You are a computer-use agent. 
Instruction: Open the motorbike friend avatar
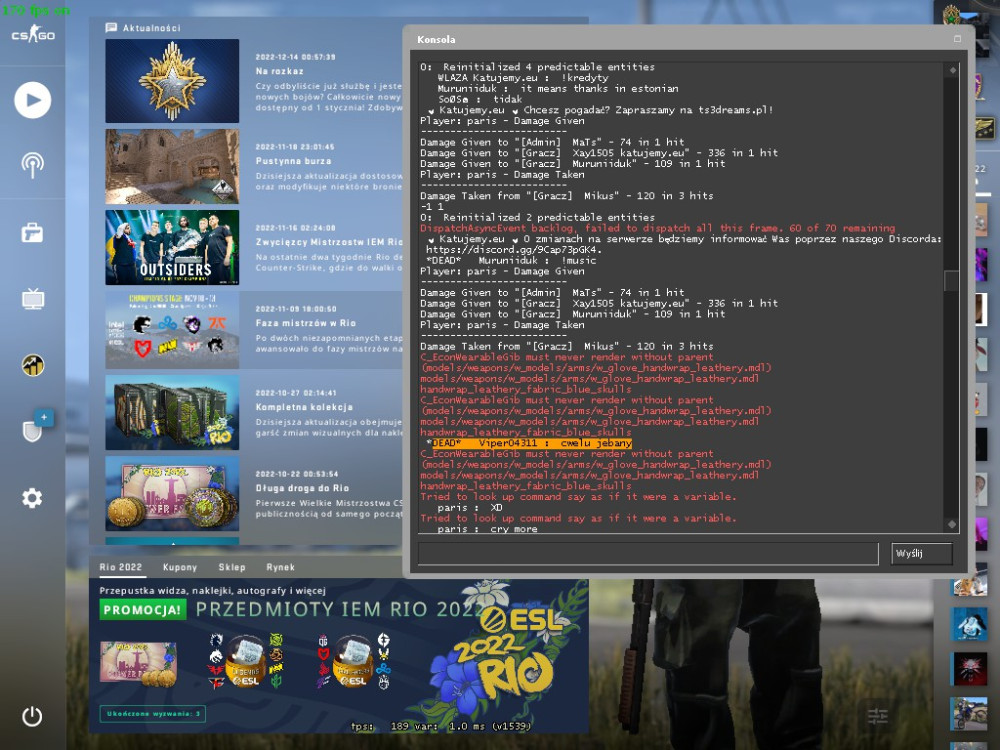969,713
